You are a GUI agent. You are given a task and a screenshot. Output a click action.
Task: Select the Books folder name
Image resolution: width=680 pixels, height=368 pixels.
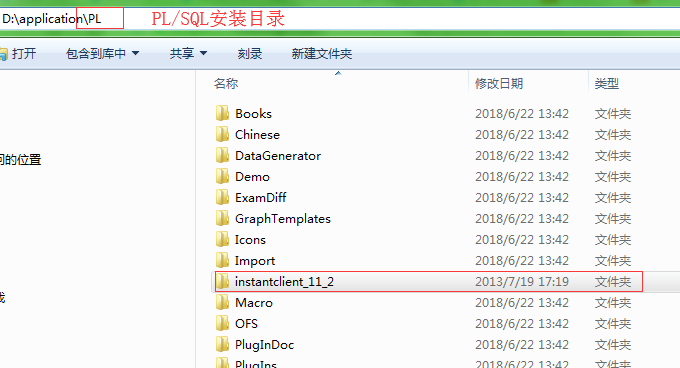click(253, 114)
